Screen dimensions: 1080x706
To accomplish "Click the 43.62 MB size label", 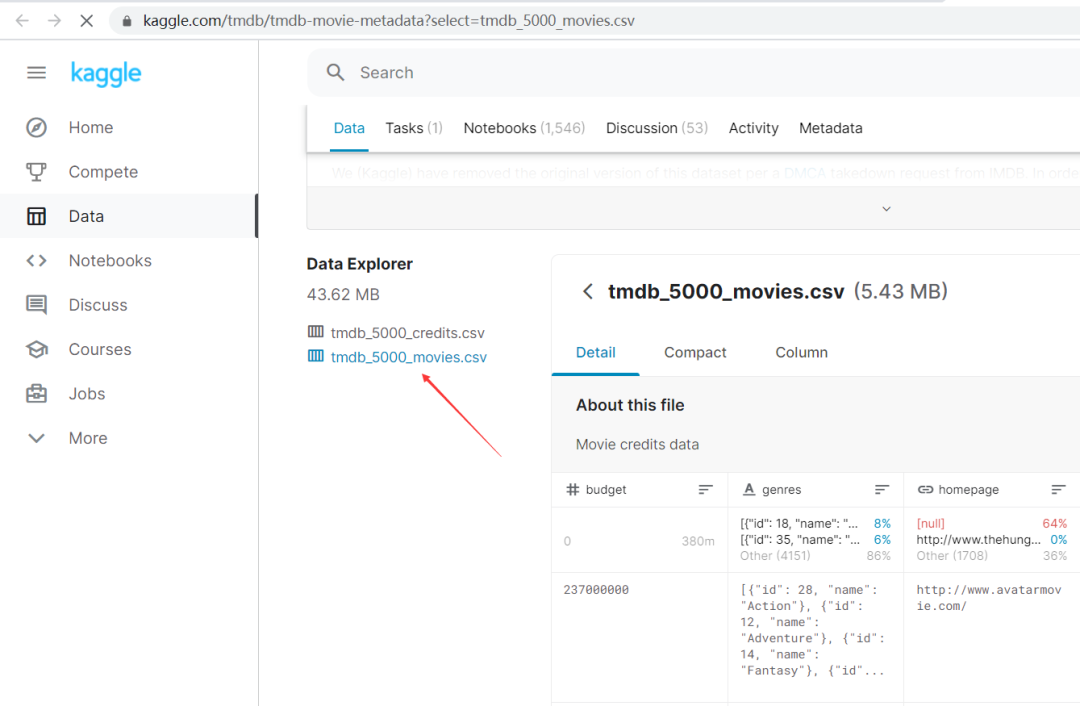I will [343, 295].
